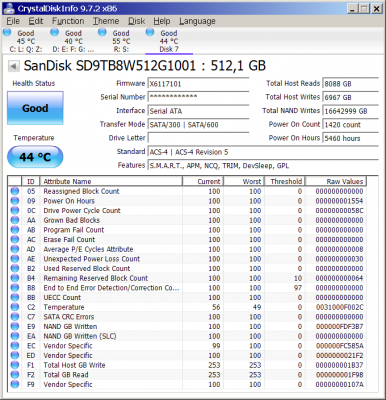Click the Current column header

click(203, 181)
